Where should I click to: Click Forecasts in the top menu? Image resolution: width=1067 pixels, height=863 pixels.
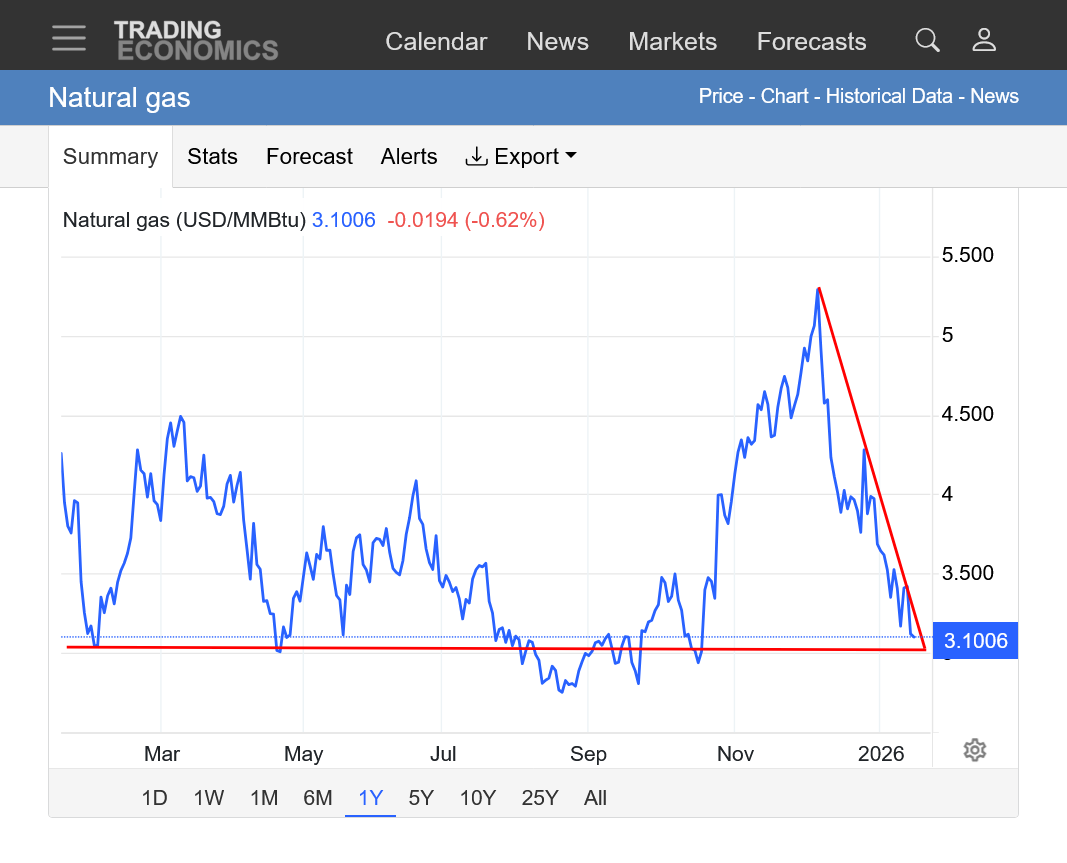811,42
